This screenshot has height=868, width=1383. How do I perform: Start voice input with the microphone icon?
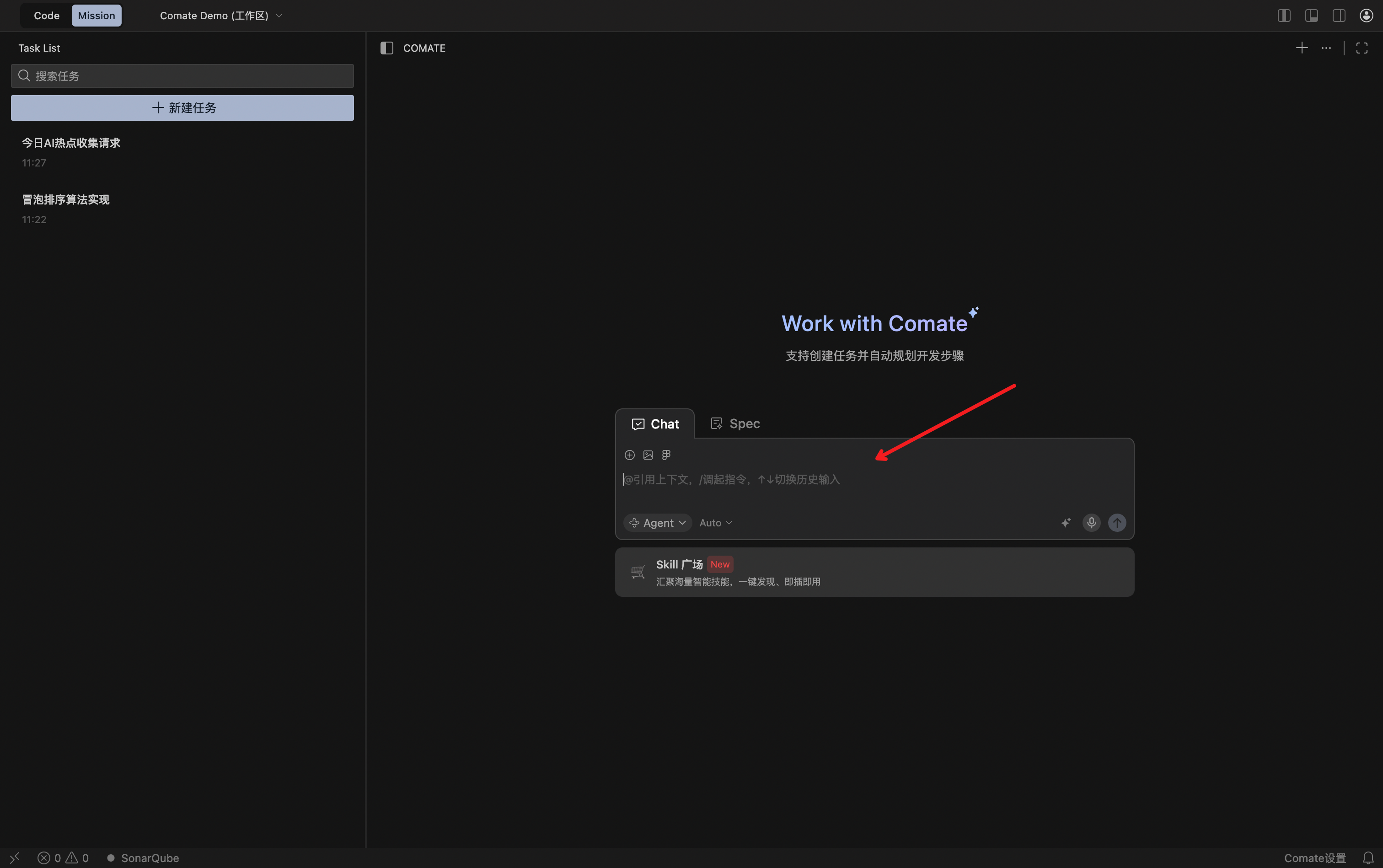click(1091, 523)
